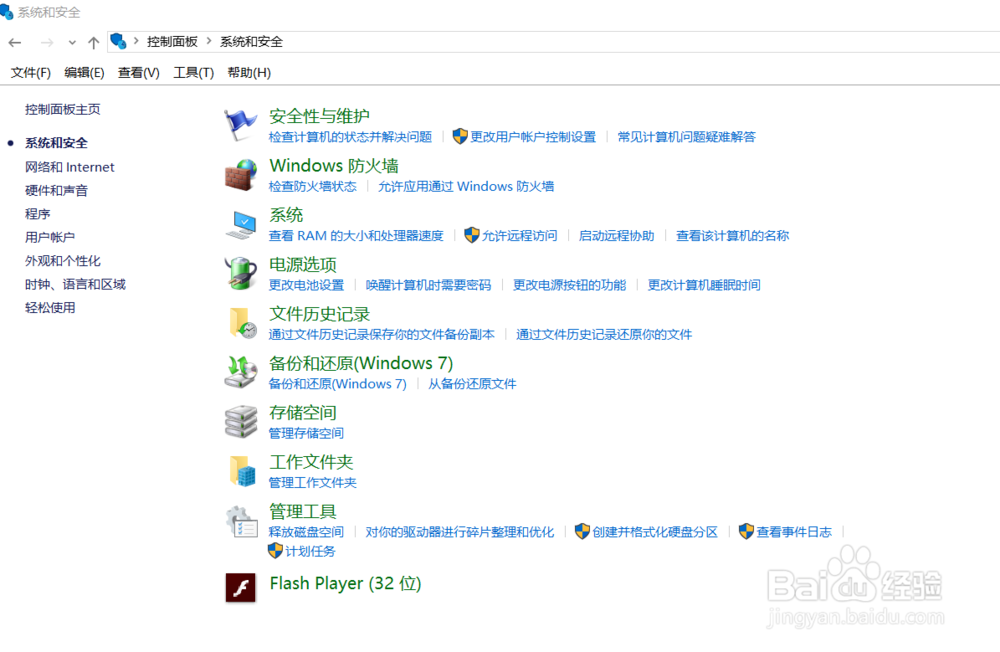Screen dimensions: 1000x652
Task: Open the 系统 heading link
Action: (x=286, y=215)
